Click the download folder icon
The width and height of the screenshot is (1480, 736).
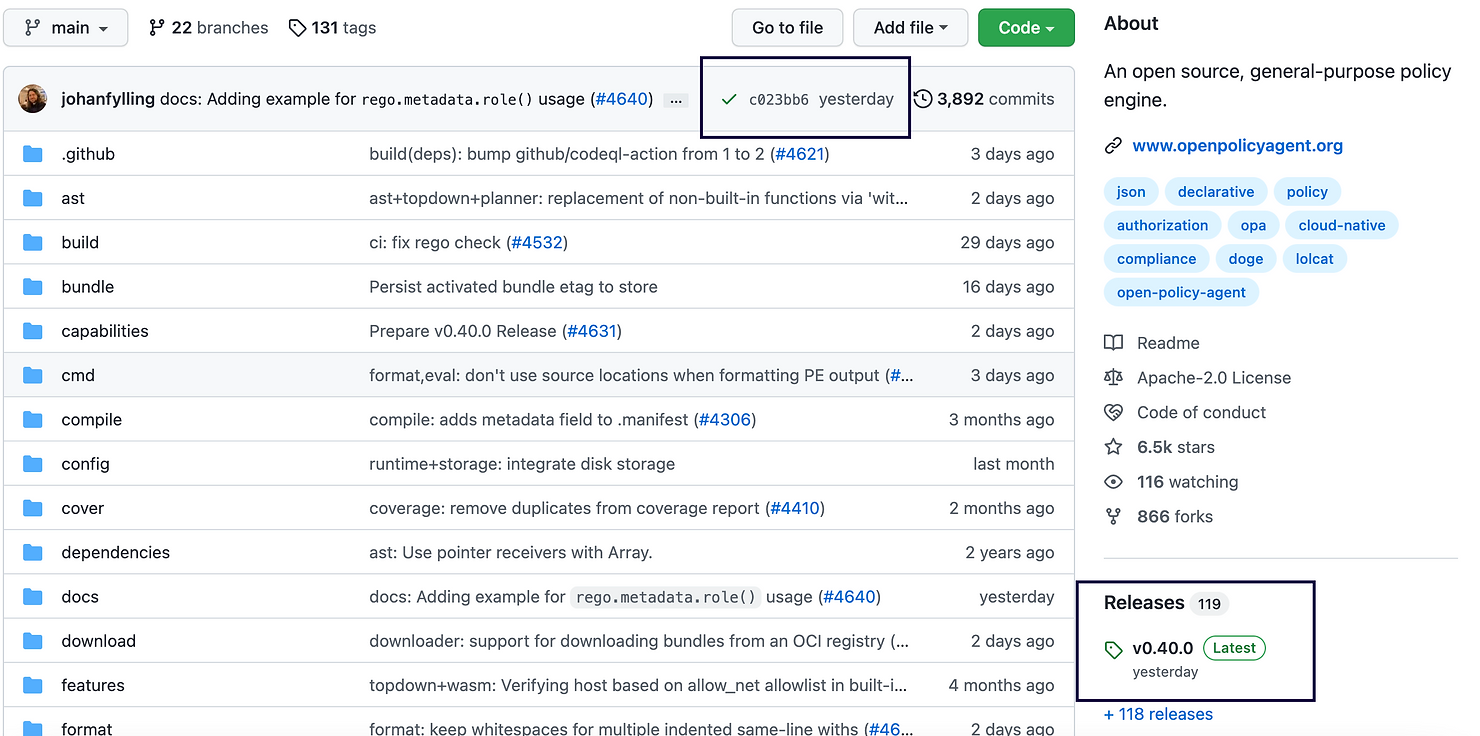(33, 641)
